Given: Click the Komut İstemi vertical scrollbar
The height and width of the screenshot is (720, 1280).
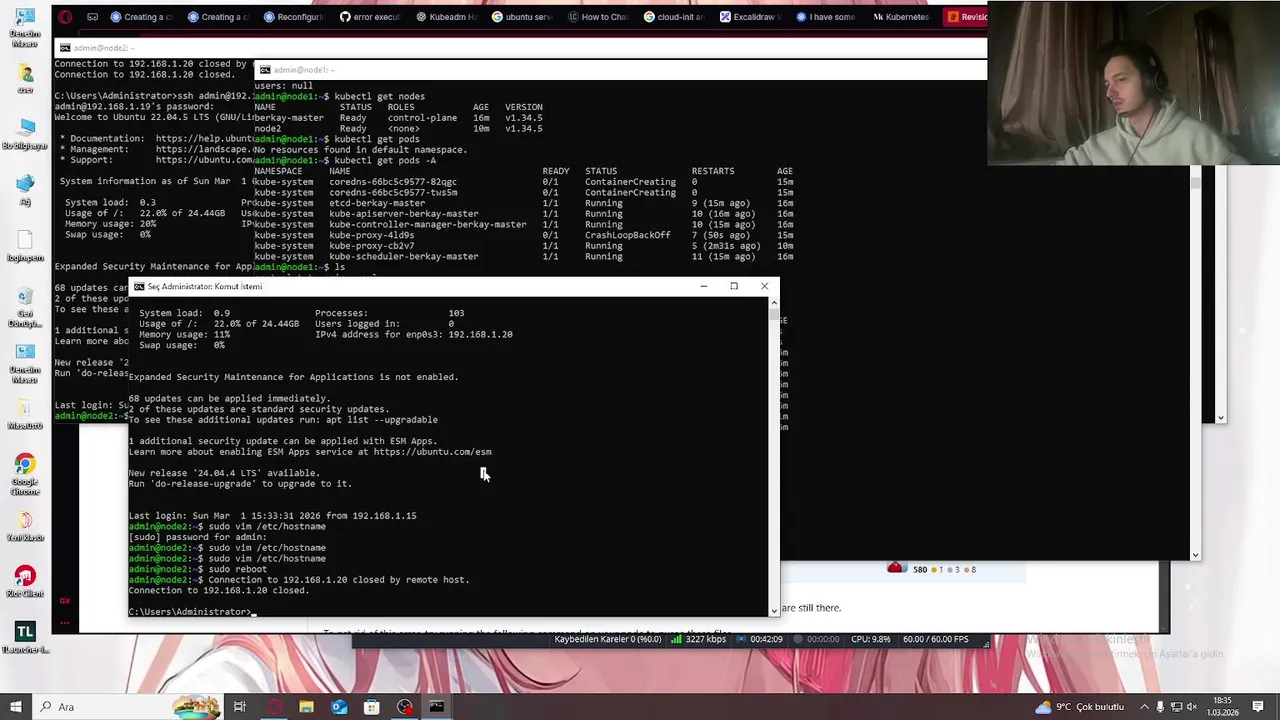Looking at the screenshot, I should pos(773,456).
